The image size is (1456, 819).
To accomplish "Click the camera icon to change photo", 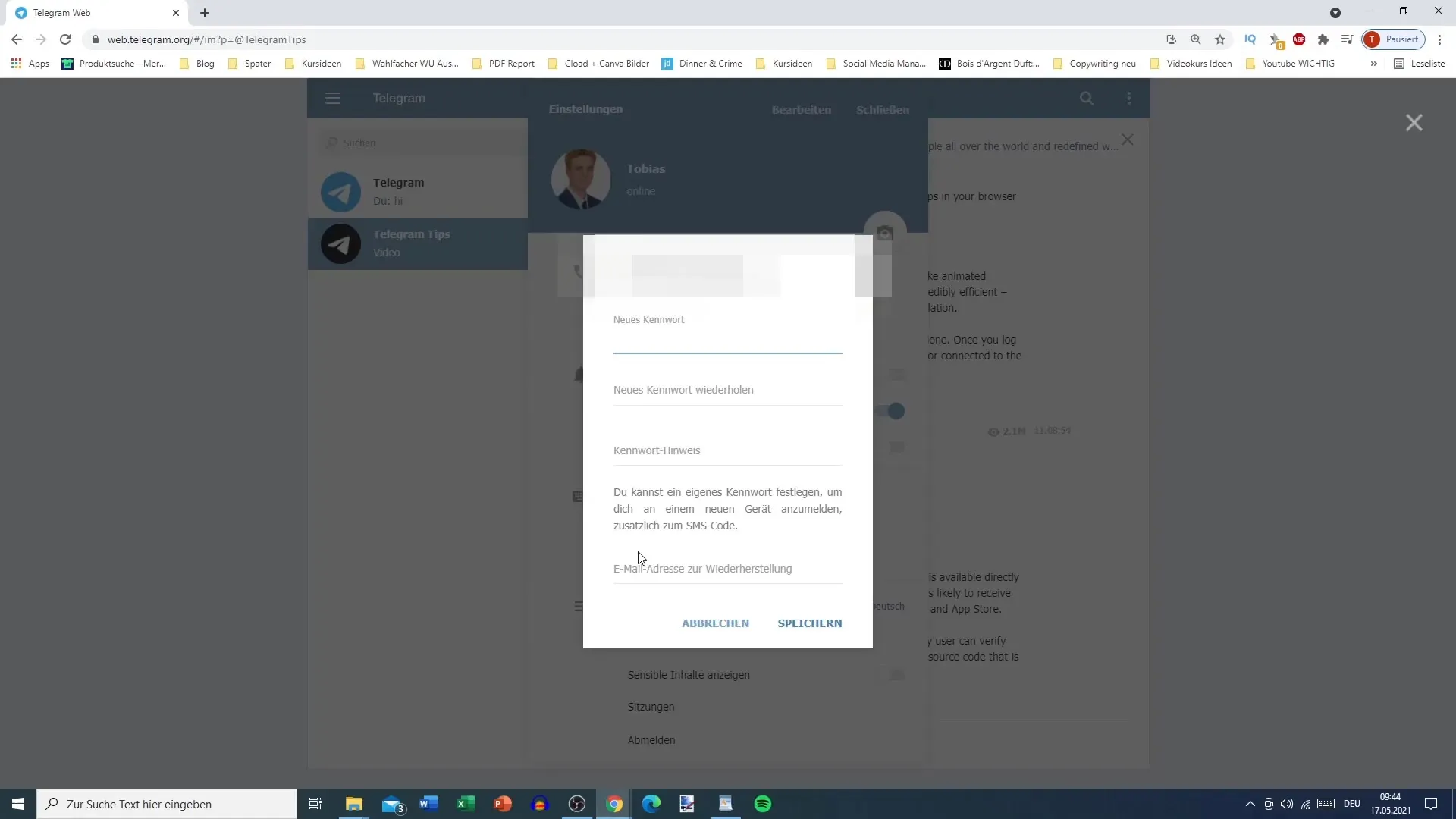I will [x=885, y=233].
